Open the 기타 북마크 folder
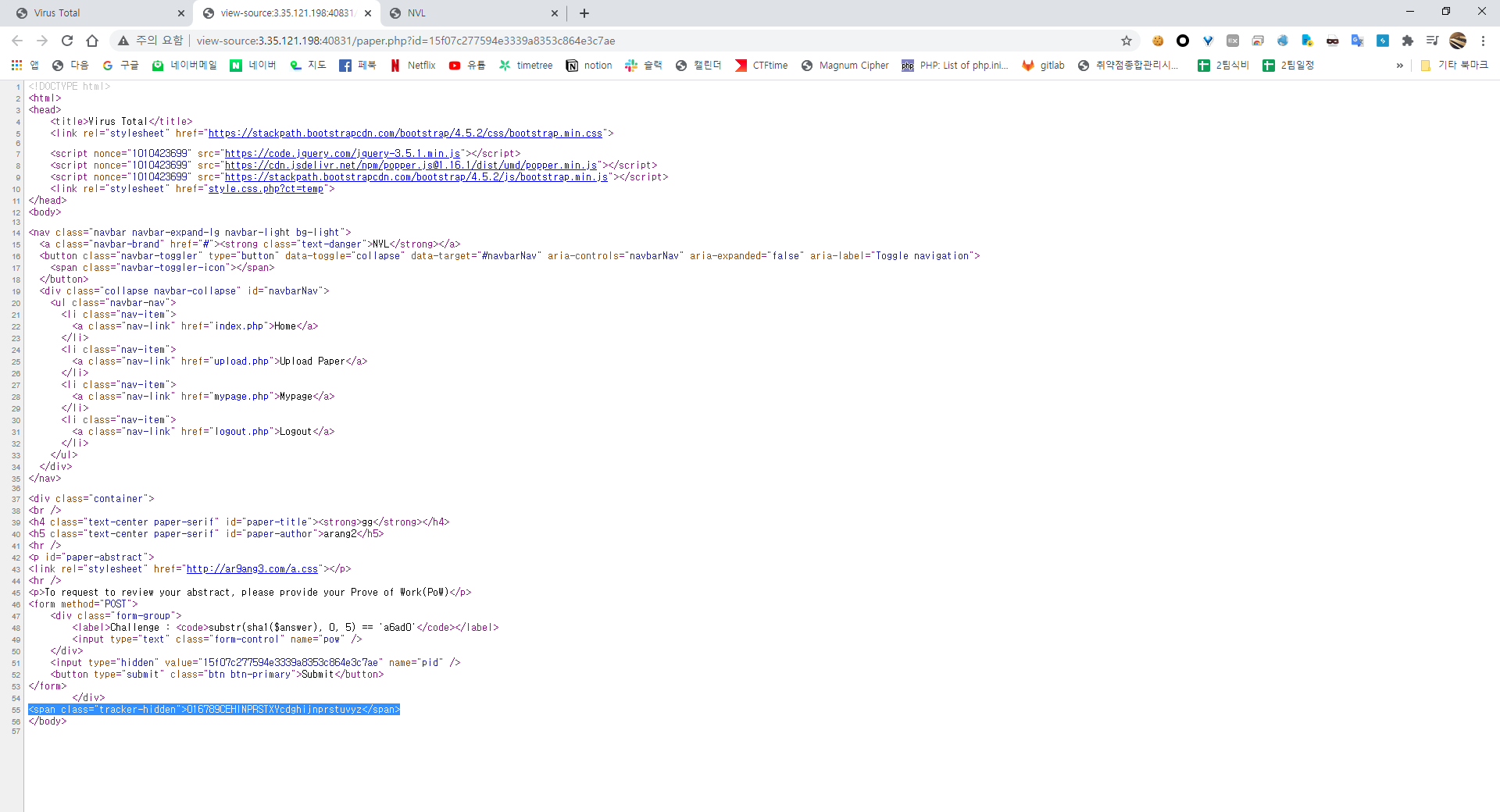The width and height of the screenshot is (1500, 812). click(x=1454, y=66)
